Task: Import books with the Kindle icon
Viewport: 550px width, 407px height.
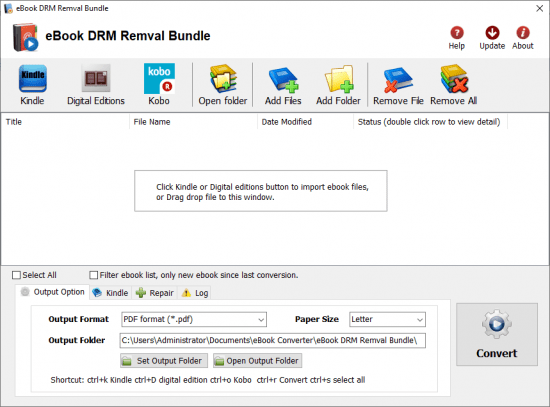Action: pyautogui.click(x=32, y=79)
